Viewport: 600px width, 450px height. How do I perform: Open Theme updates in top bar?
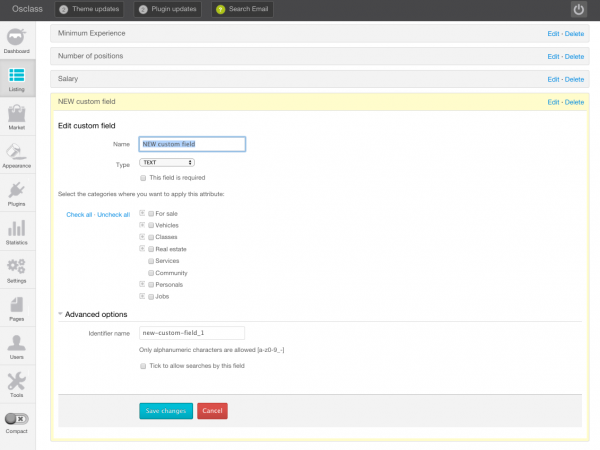89,9
